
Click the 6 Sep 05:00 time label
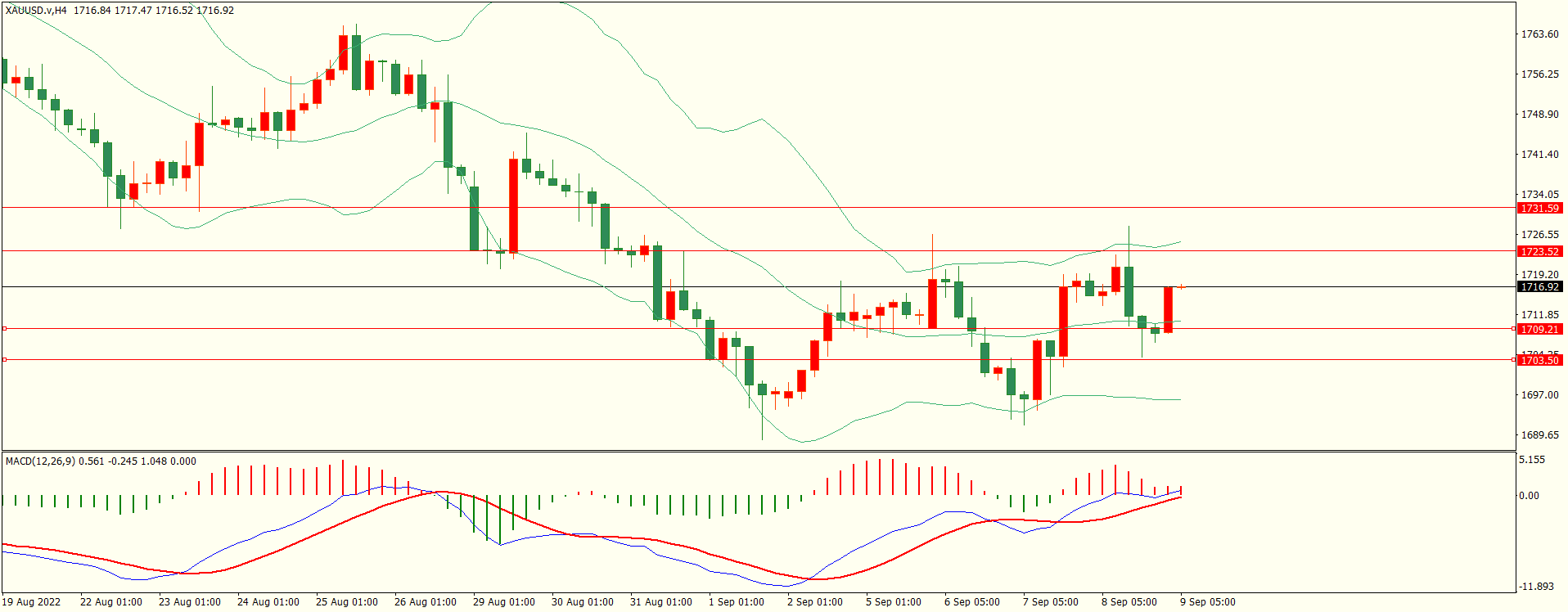coord(972,602)
